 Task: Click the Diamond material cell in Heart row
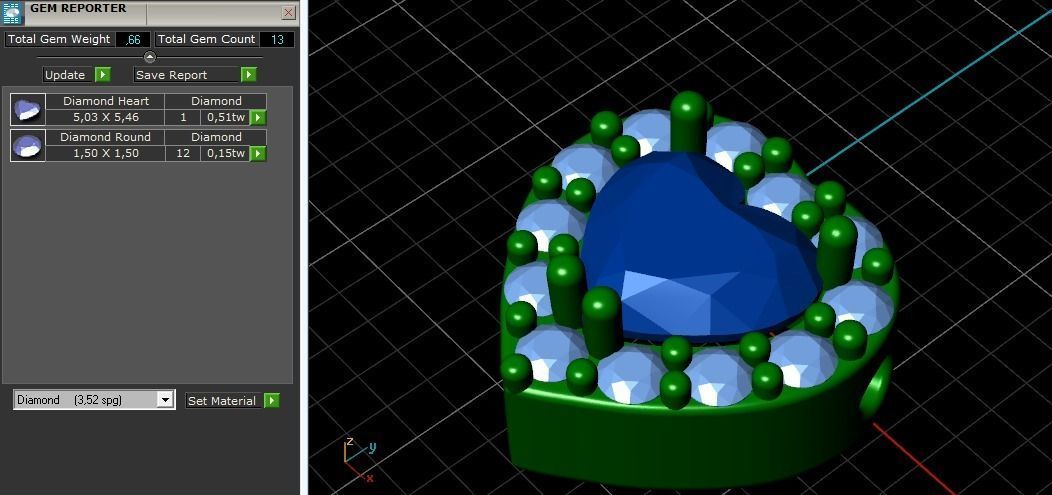point(216,101)
